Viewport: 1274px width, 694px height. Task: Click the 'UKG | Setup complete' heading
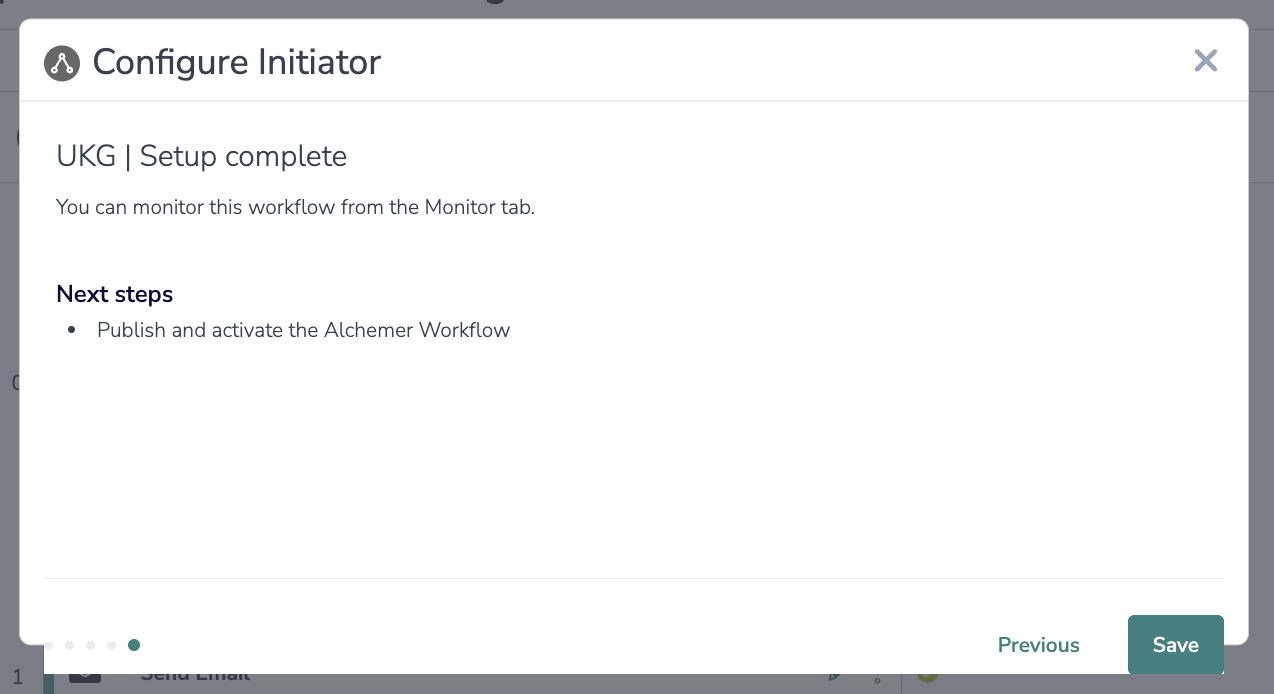[x=201, y=156]
